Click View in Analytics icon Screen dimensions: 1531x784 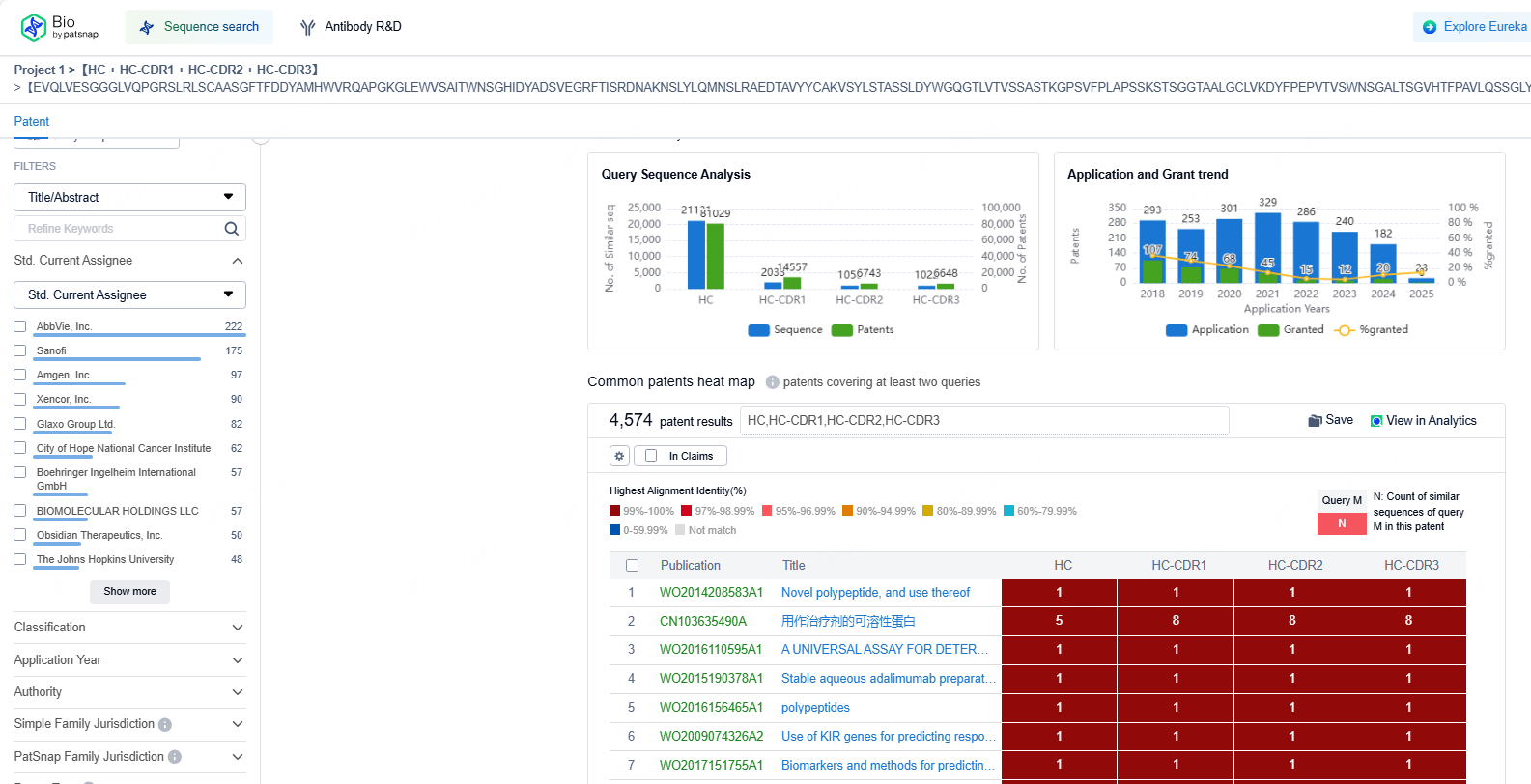coord(1376,421)
